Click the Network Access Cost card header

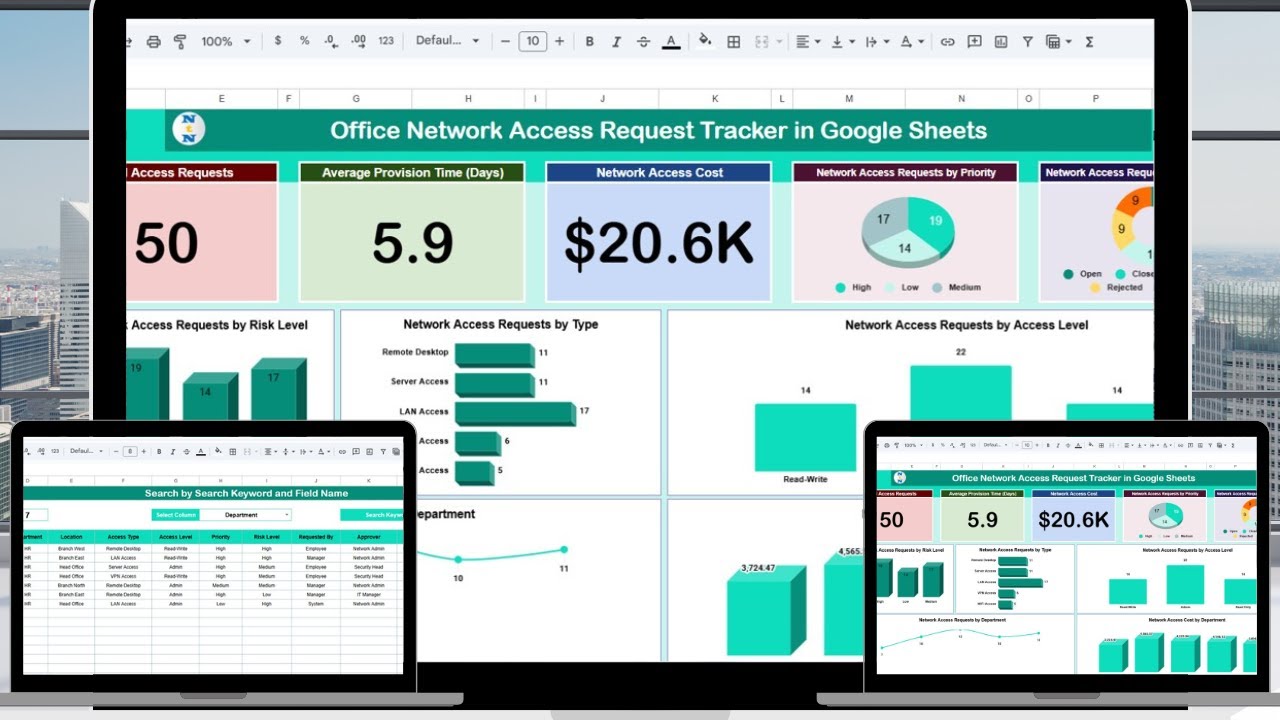[x=659, y=172]
